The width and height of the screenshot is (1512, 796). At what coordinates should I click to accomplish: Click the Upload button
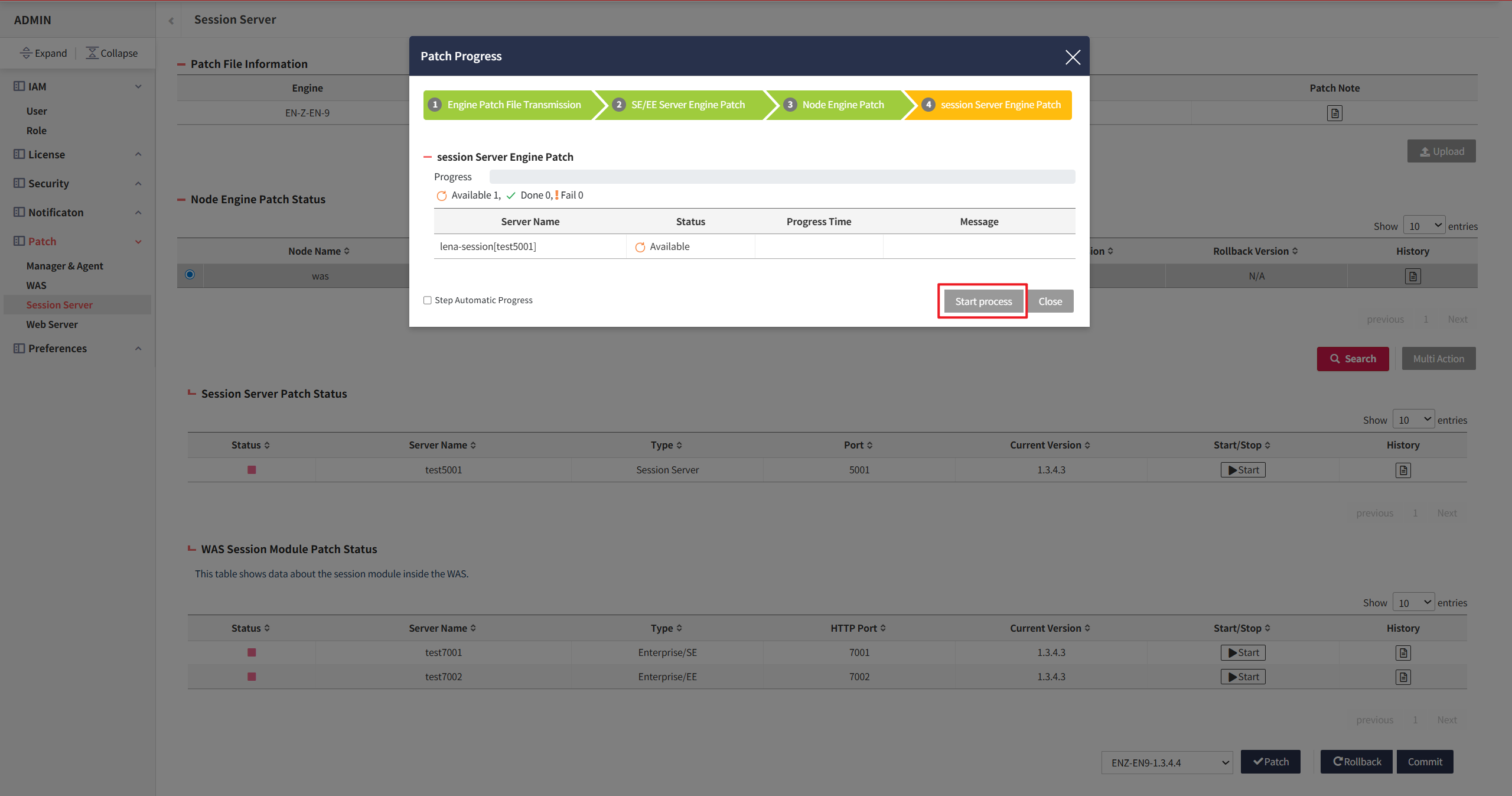click(1442, 151)
